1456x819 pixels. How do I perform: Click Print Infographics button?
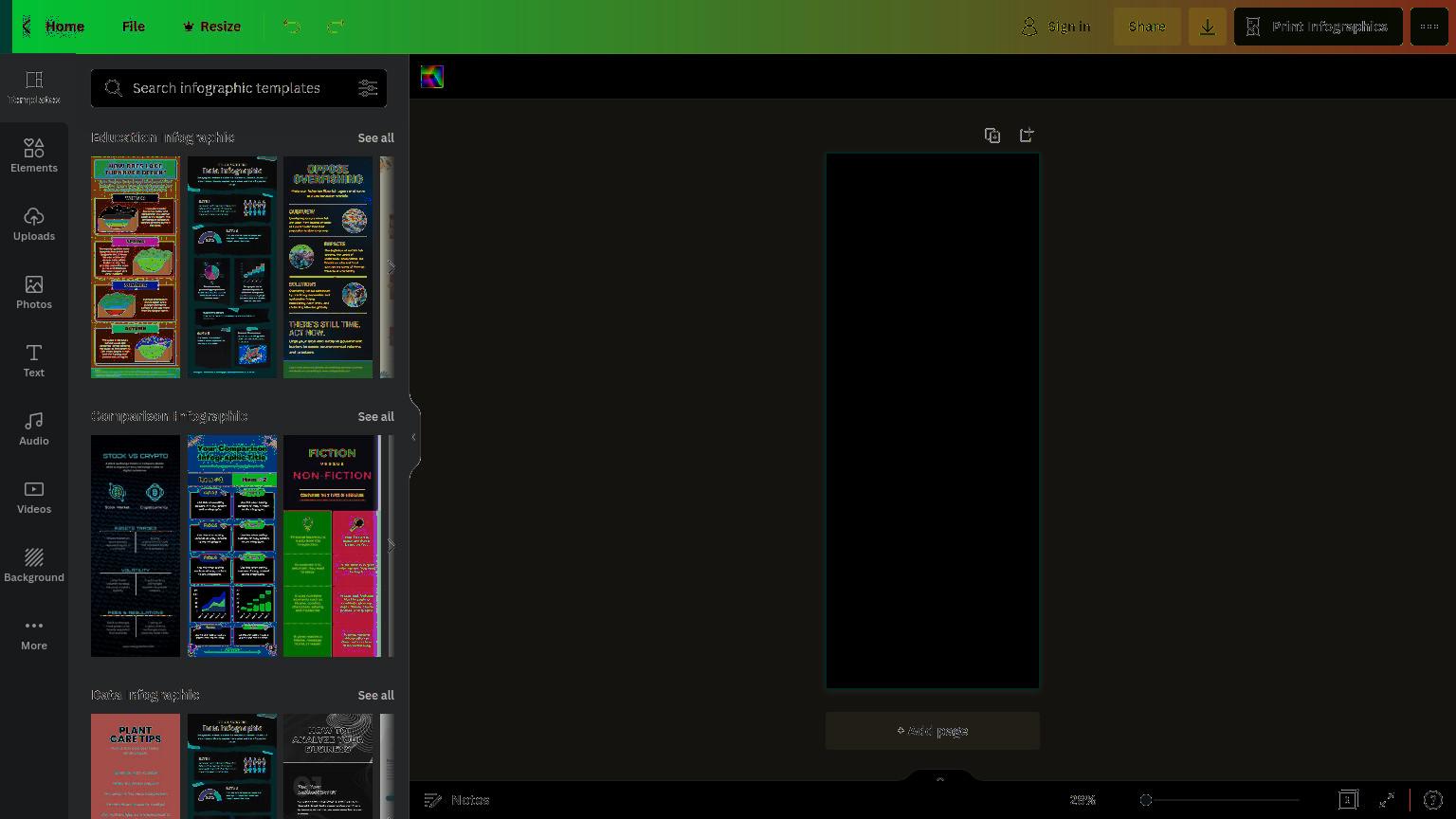coord(1319,27)
